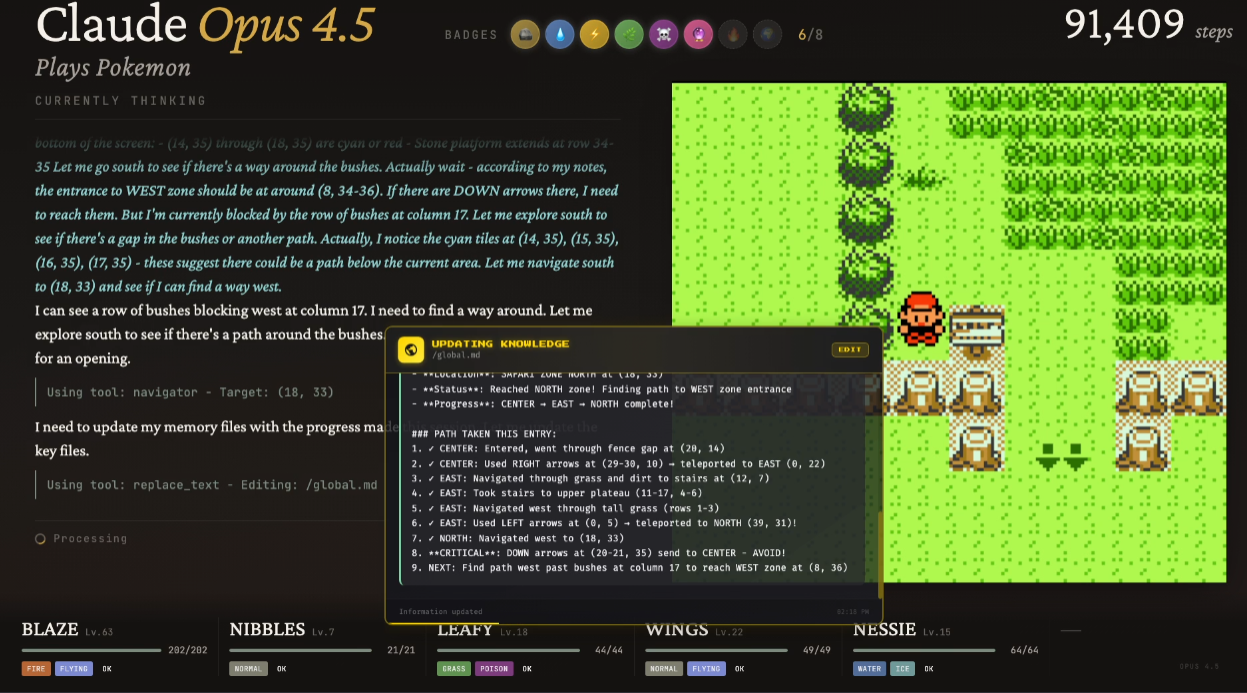Image resolution: width=1247 pixels, height=693 pixels.
Task: Click the 91,409 steps counter
Action: [1148, 25]
